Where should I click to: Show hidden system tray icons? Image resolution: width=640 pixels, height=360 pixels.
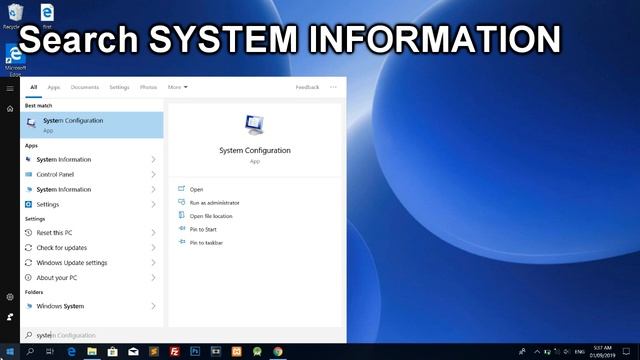(537, 351)
